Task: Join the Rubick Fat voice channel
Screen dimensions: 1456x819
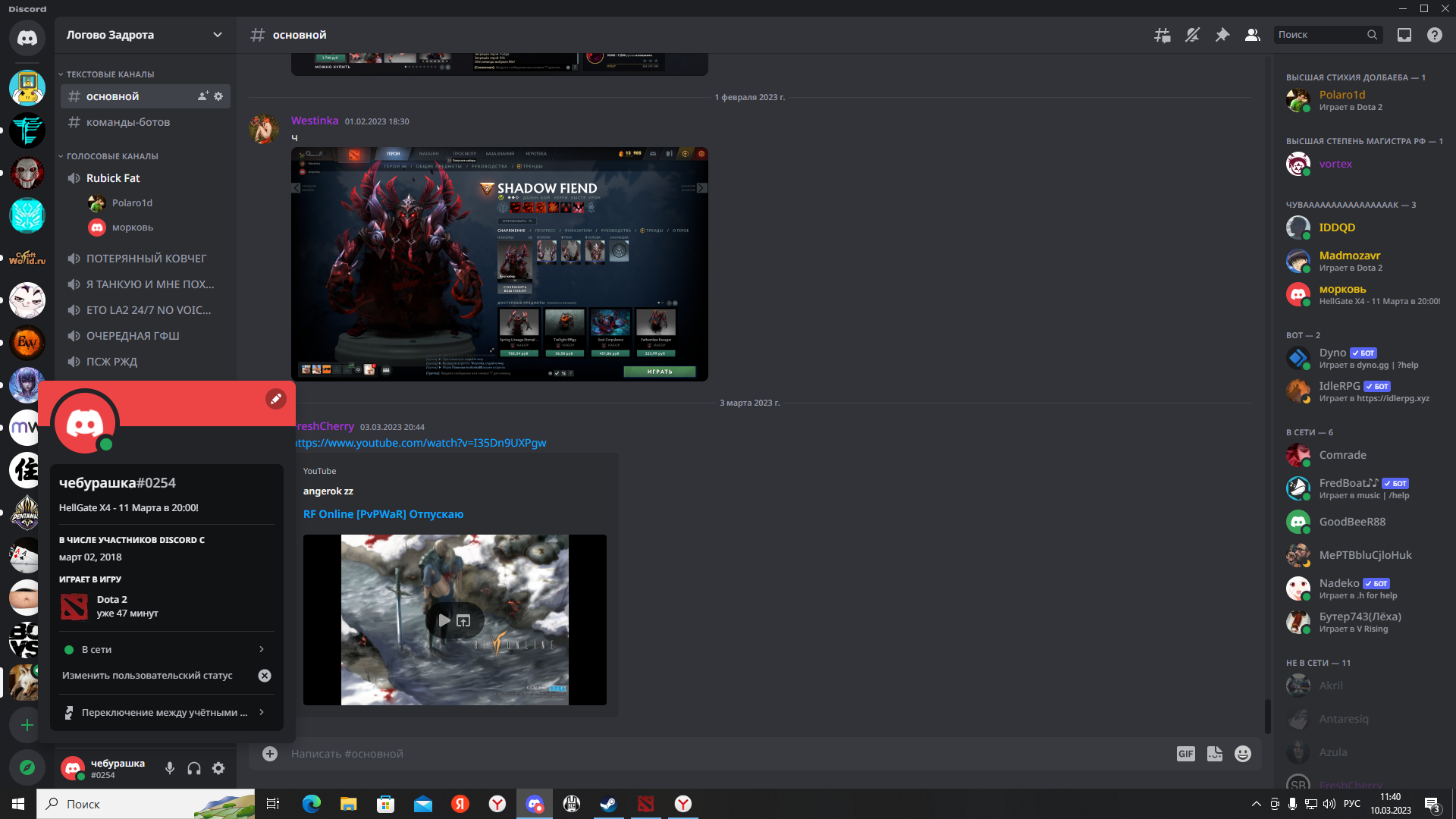Action: pos(145,178)
